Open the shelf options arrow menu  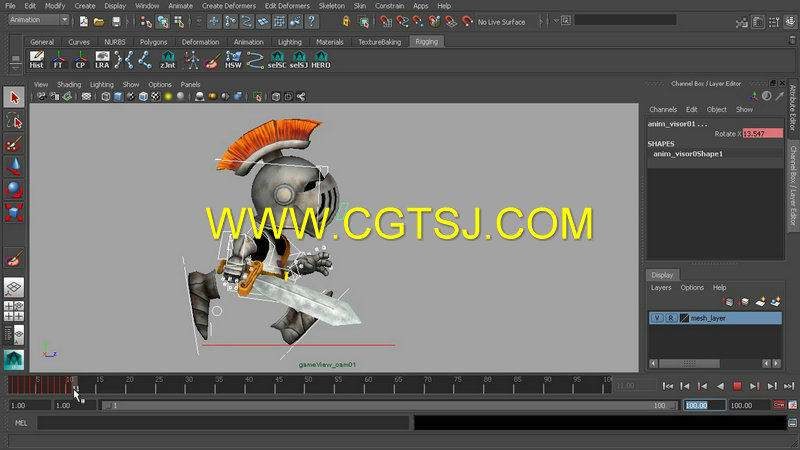pyautogui.click(x=15, y=67)
